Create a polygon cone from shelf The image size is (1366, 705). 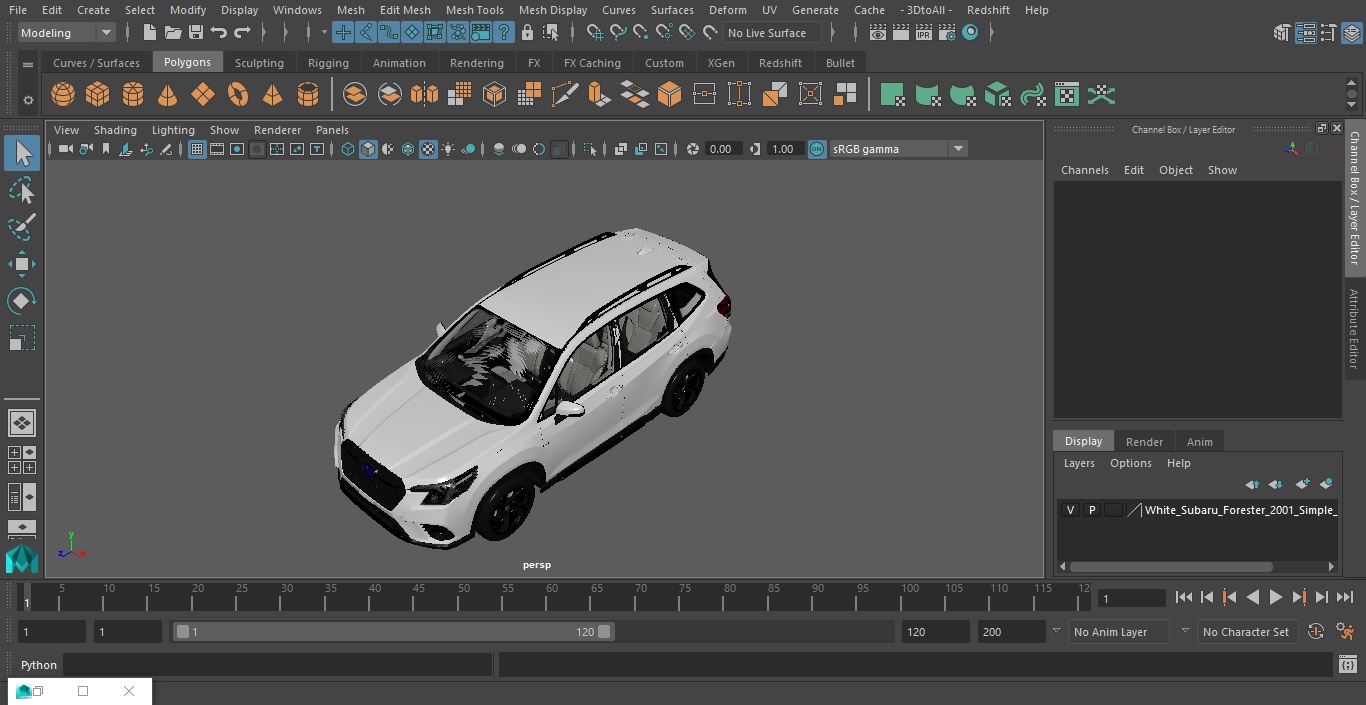pos(168,95)
